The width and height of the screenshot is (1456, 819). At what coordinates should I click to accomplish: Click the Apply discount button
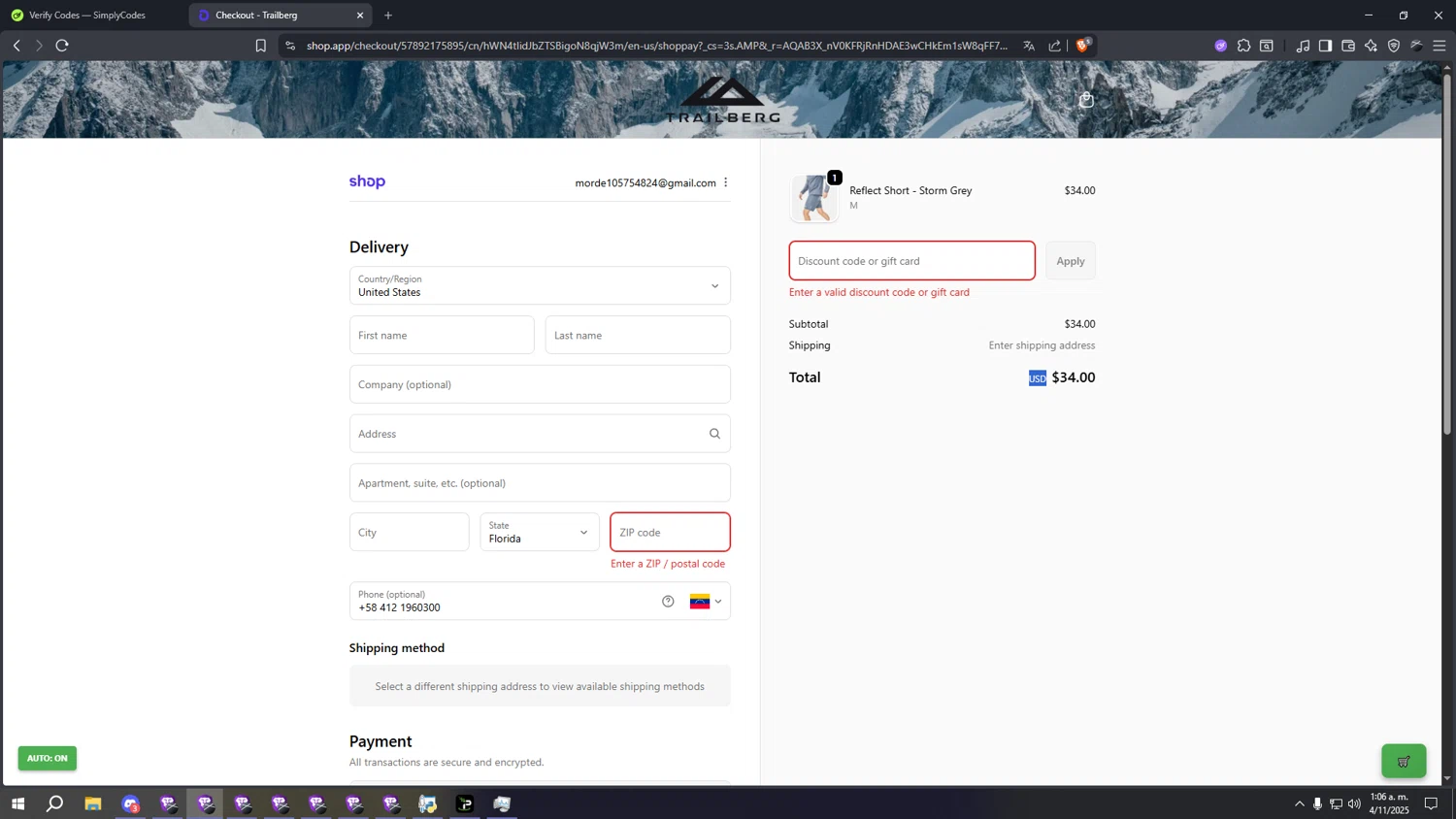coord(1071,261)
